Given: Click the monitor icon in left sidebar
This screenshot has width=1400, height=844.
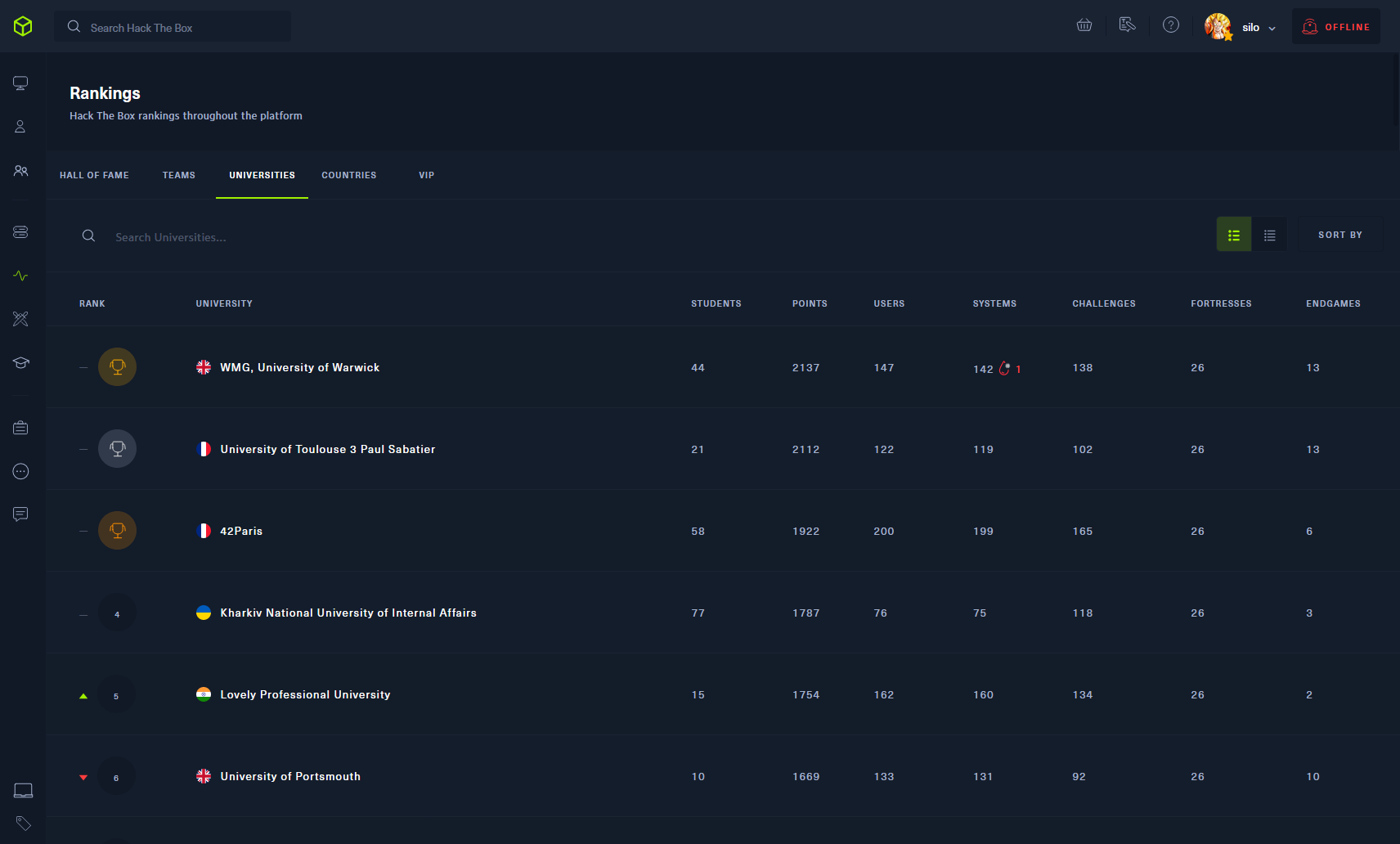Looking at the screenshot, I should pyautogui.click(x=20, y=83).
